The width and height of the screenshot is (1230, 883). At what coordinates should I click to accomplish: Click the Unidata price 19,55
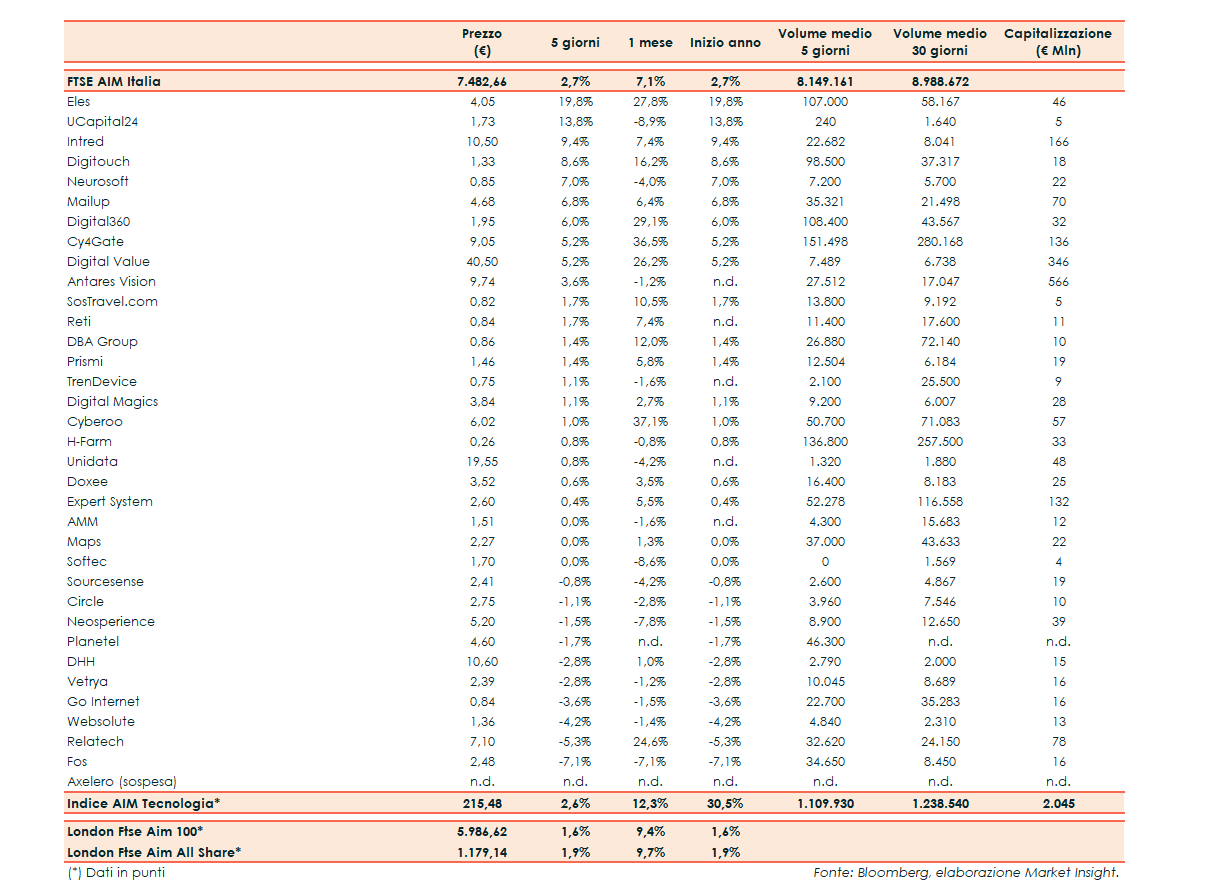point(482,462)
